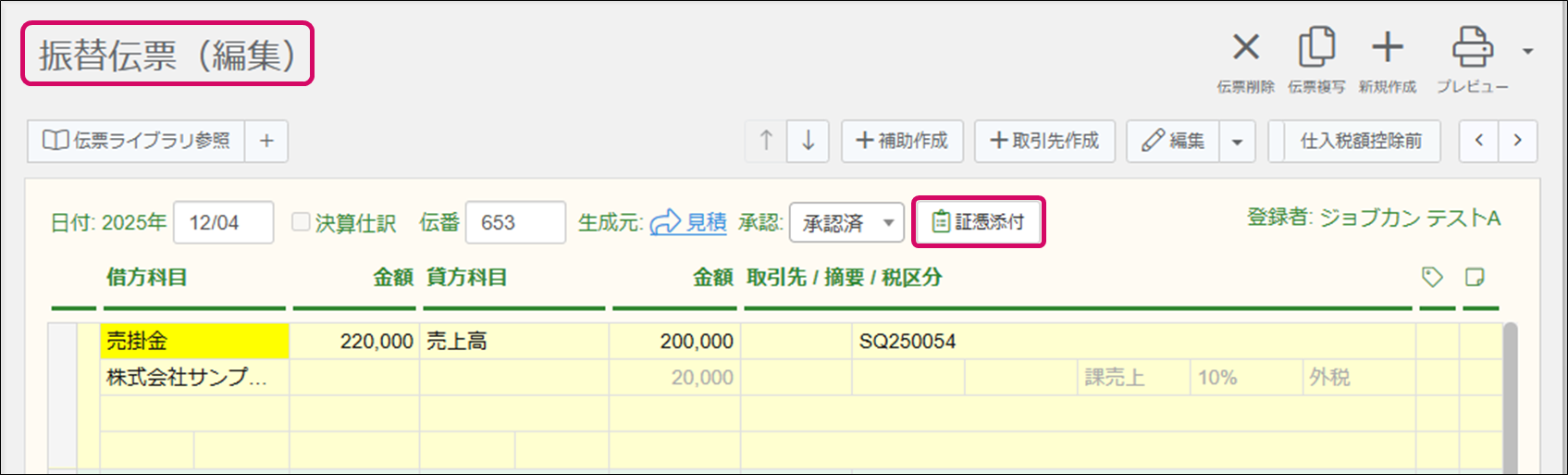Click the 証憑添付 button
1568x475 pixels.
coord(979,222)
